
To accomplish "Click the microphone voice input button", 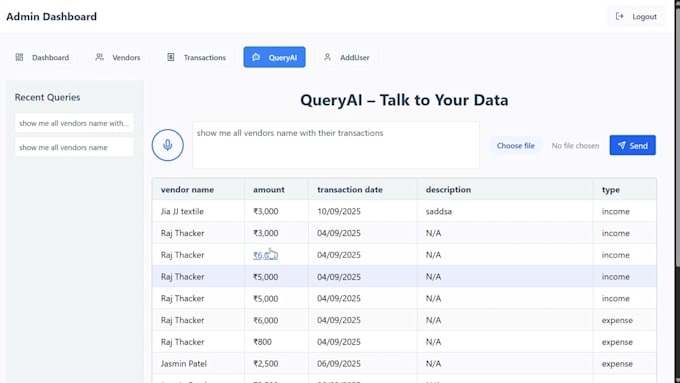I will [x=167, y=145].
